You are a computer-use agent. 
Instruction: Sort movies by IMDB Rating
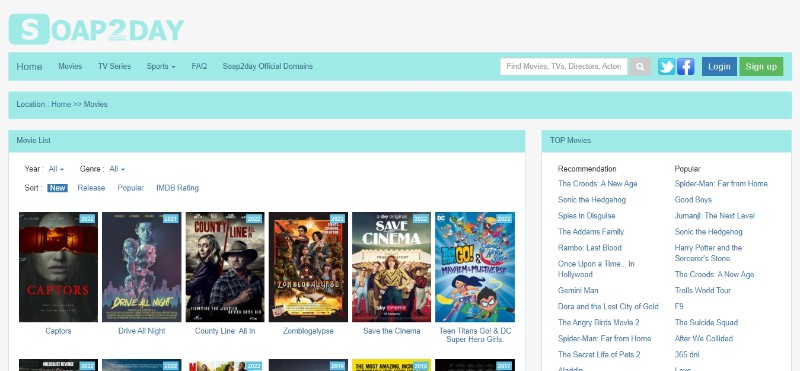pos(178,188)
